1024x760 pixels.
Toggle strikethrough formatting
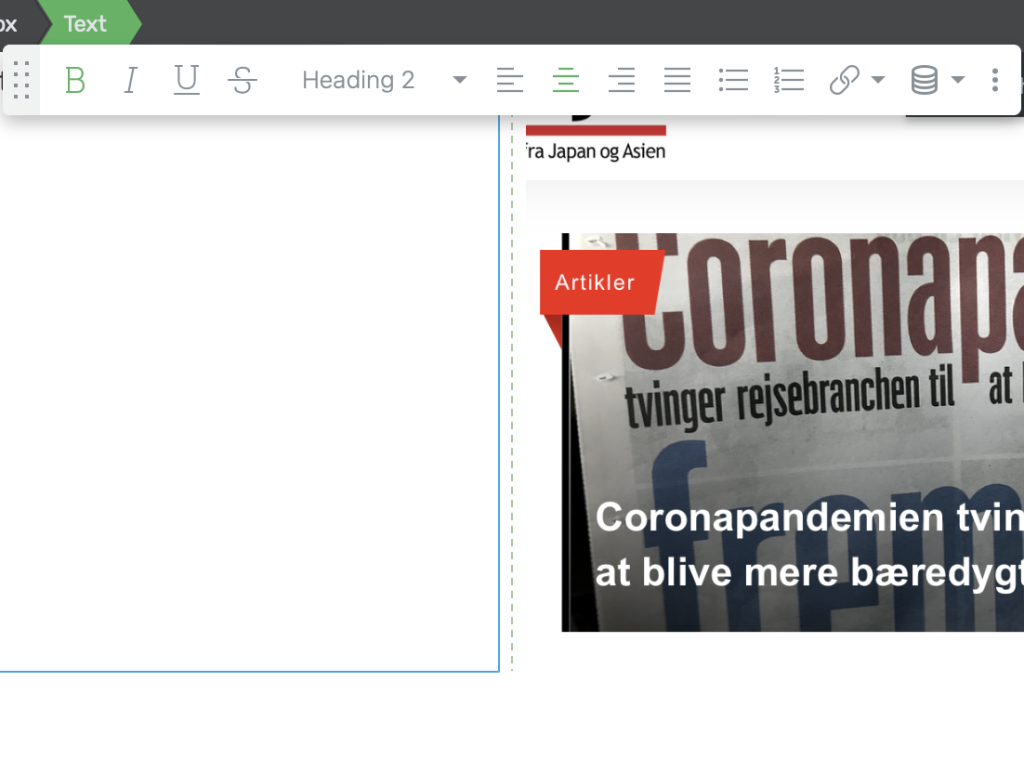pos(242,80)
